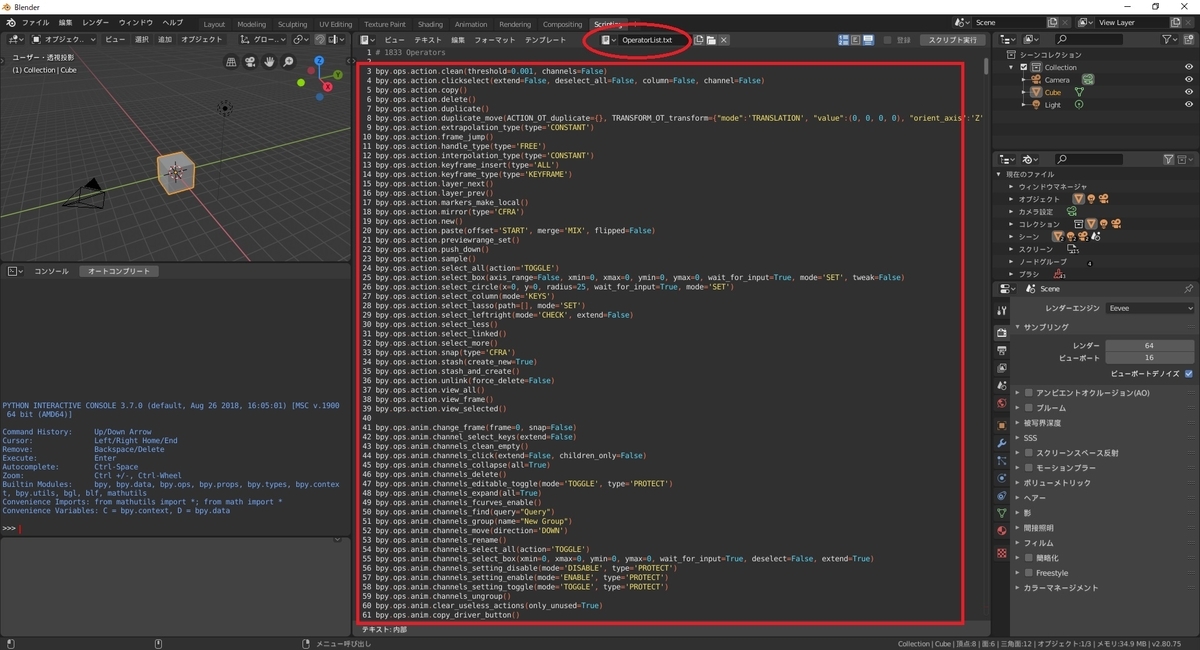Open the Active Tool settings tab icon
The image size is (1200, 650).
1002,311
